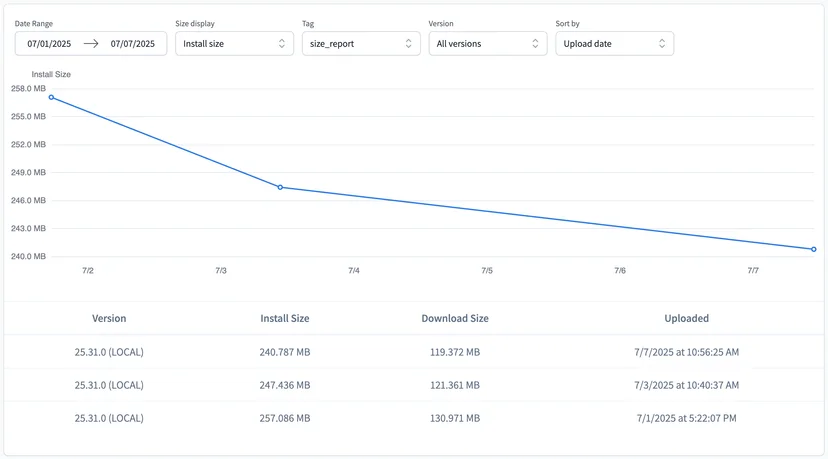Expand the Version dropdown
This screenshot has height=459, width=828.
click(x=488, y=43)
